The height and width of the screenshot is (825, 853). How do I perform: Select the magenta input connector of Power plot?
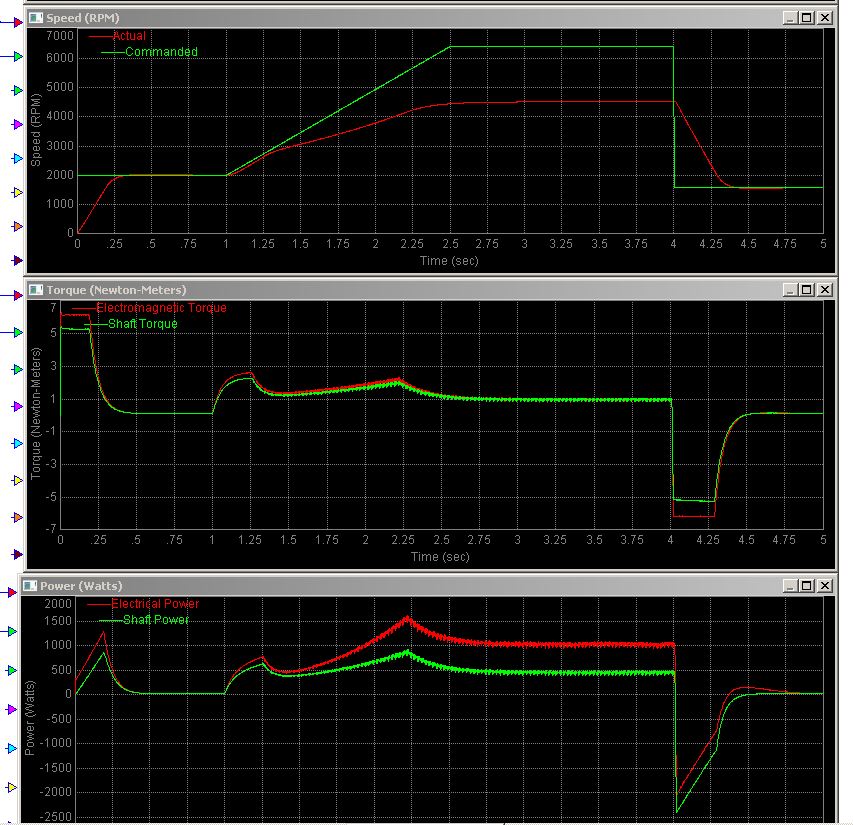(x=12, y=709)
